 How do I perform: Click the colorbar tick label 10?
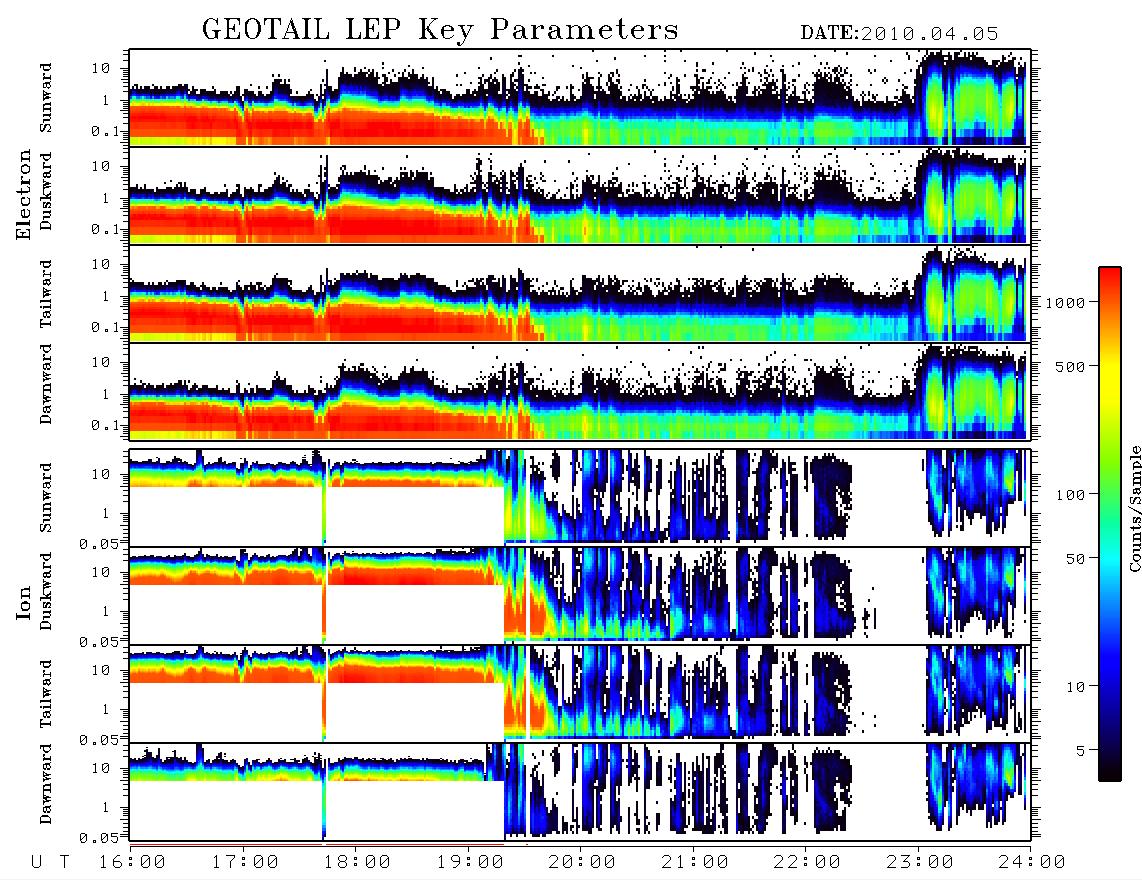[x=1075, y=686]
